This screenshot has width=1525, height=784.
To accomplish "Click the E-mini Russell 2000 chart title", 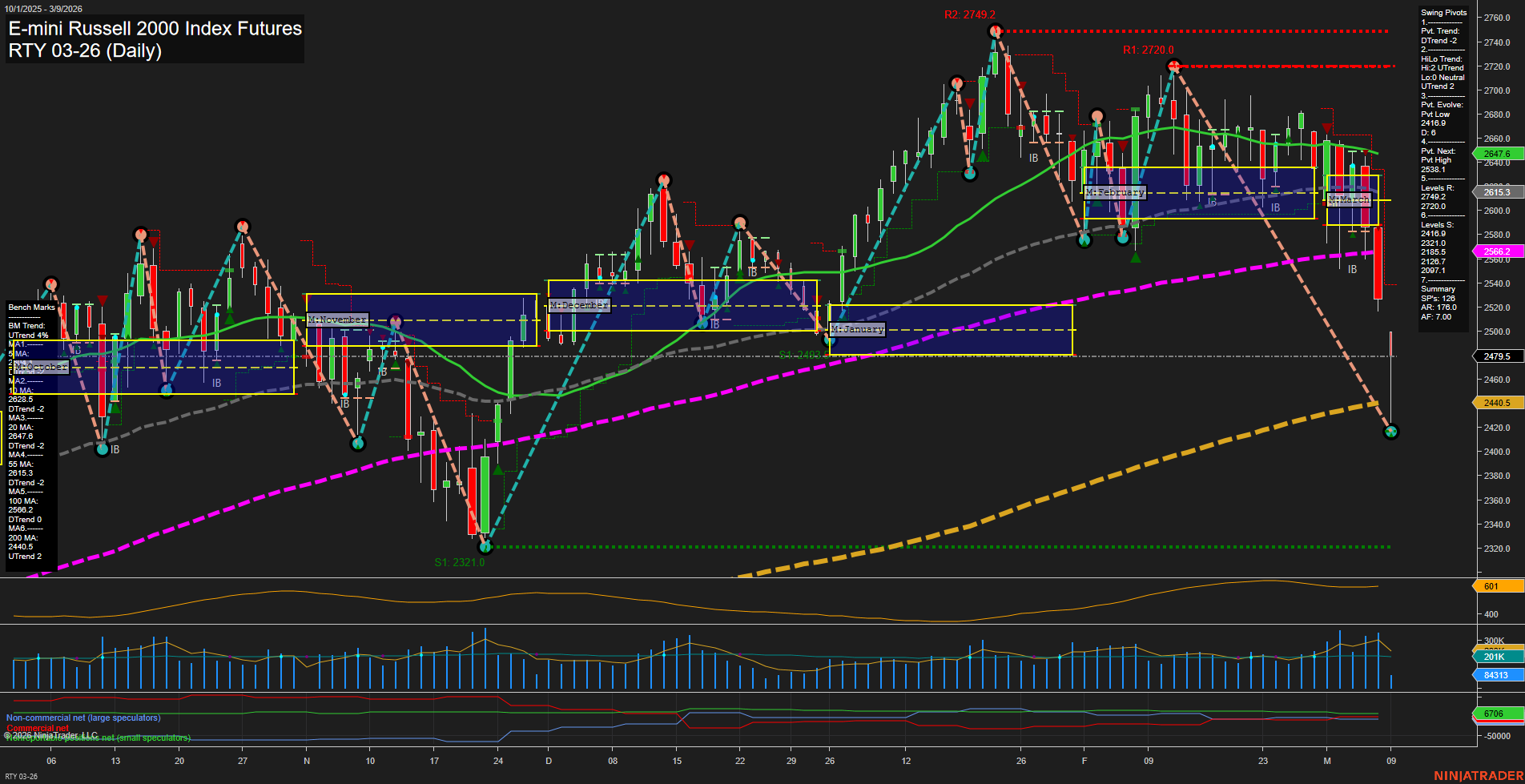I will [x=155, y=29].
